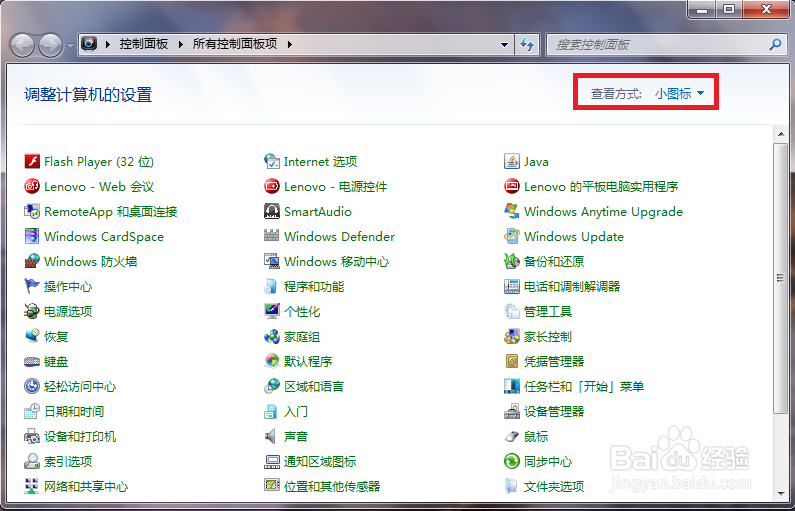795x511 pixels.
Task: Open the 索引选项 link
Action: click(68, 461)
